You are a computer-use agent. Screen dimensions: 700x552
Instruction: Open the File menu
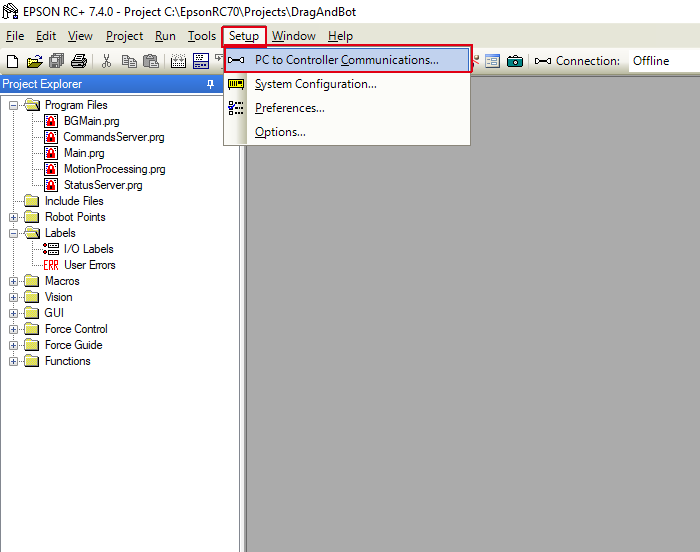click(15, 36)
